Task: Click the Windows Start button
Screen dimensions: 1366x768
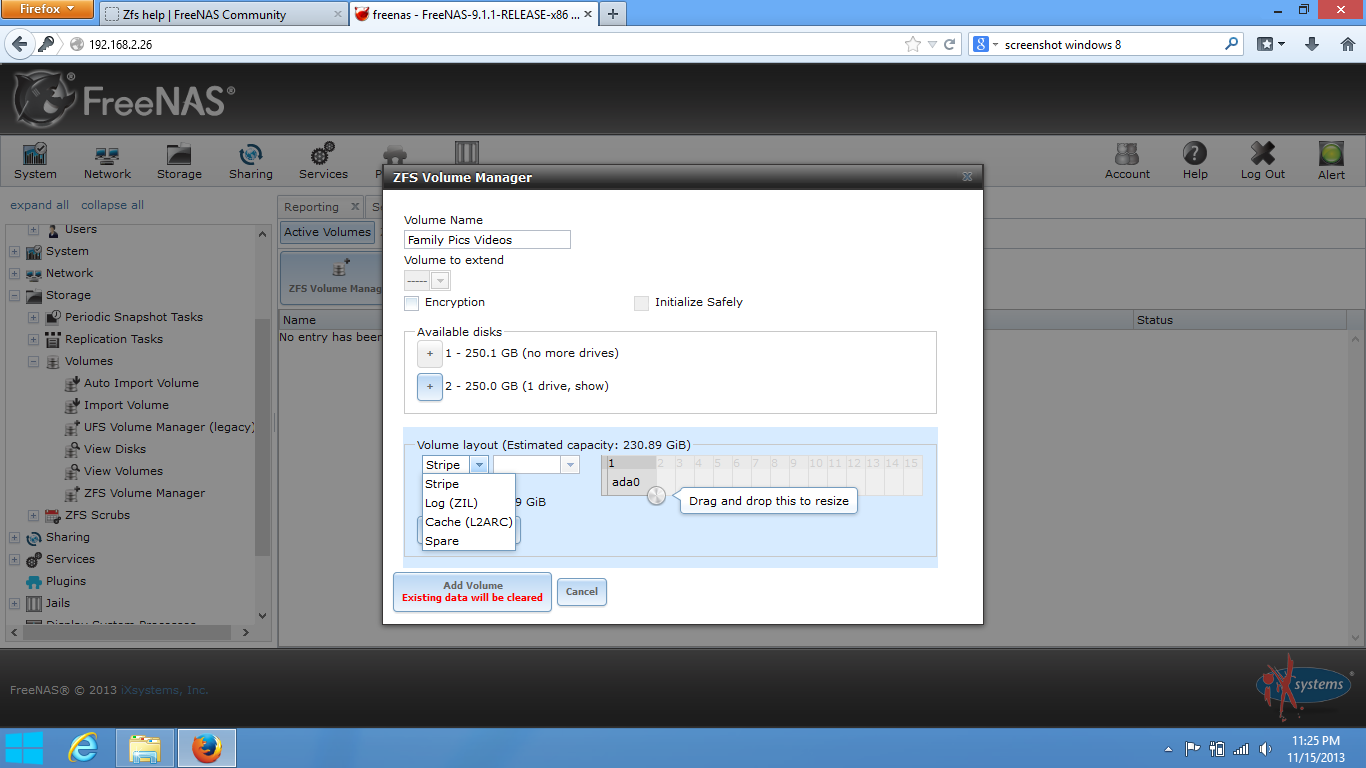Action: tap(24, 748)
